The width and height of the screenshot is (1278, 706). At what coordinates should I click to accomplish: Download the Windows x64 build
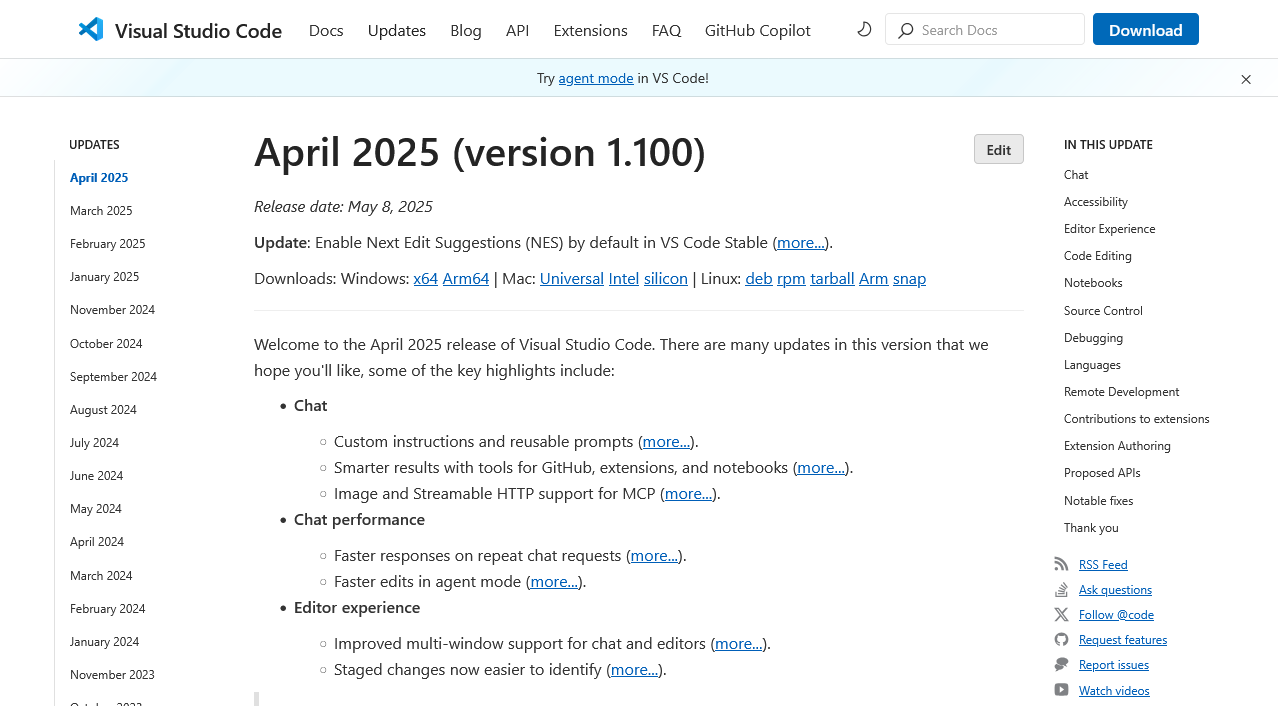point(426,279)
